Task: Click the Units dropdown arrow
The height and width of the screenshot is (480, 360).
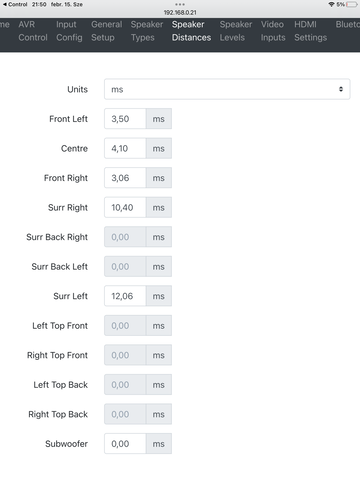Action: tap(341, 89)
